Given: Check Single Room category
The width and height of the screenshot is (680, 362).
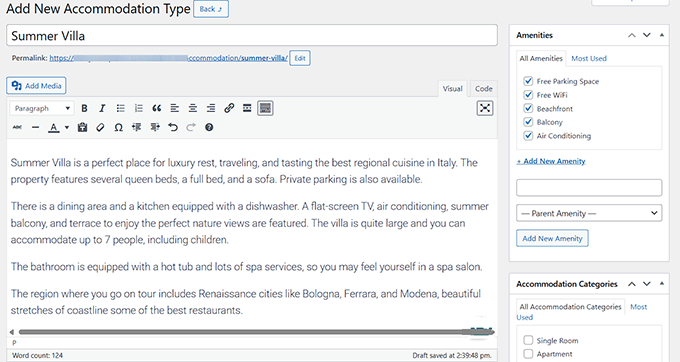Looking at the screenshot, I should coord(528,340).
